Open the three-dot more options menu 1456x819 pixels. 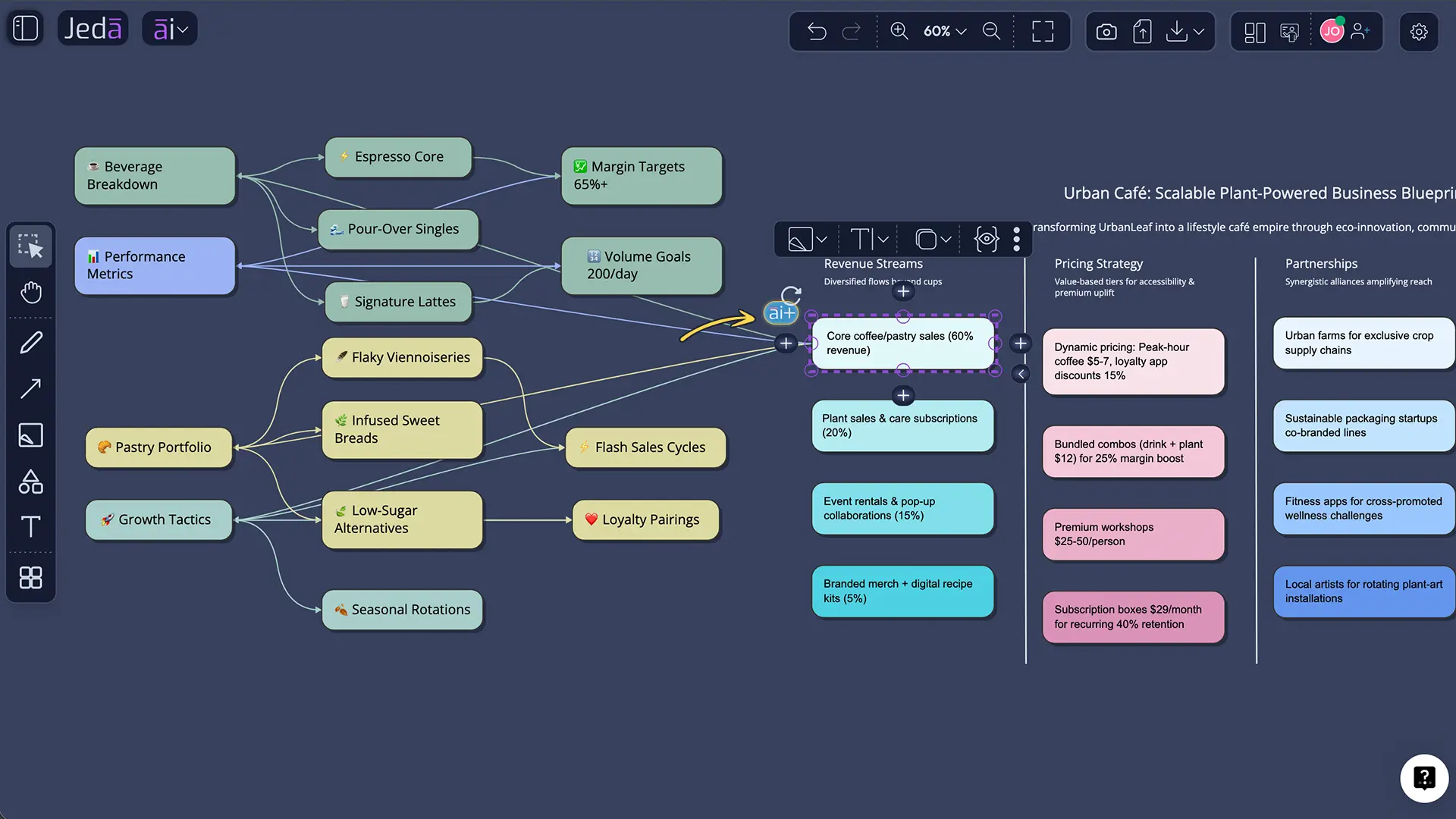pyautogui.click(x=1016, y=240)
